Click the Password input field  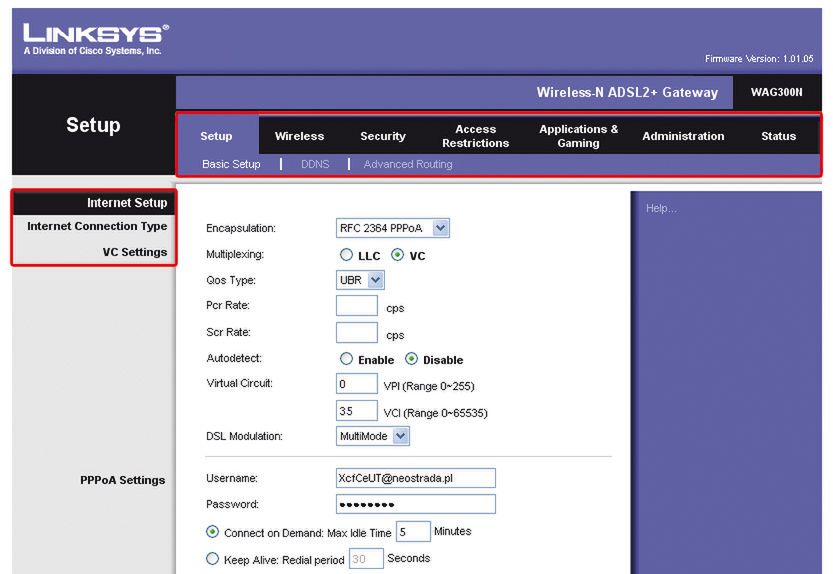click(416, 504)
